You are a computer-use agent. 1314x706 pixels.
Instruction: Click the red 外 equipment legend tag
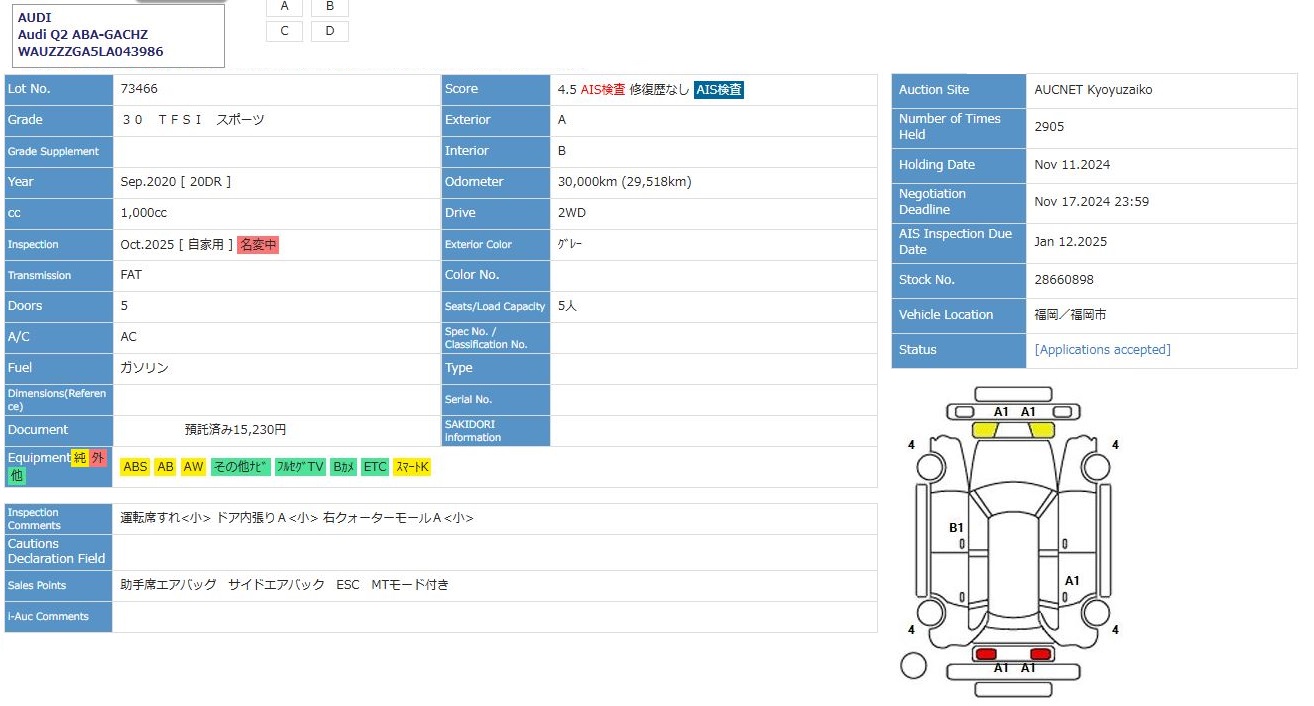97,458
